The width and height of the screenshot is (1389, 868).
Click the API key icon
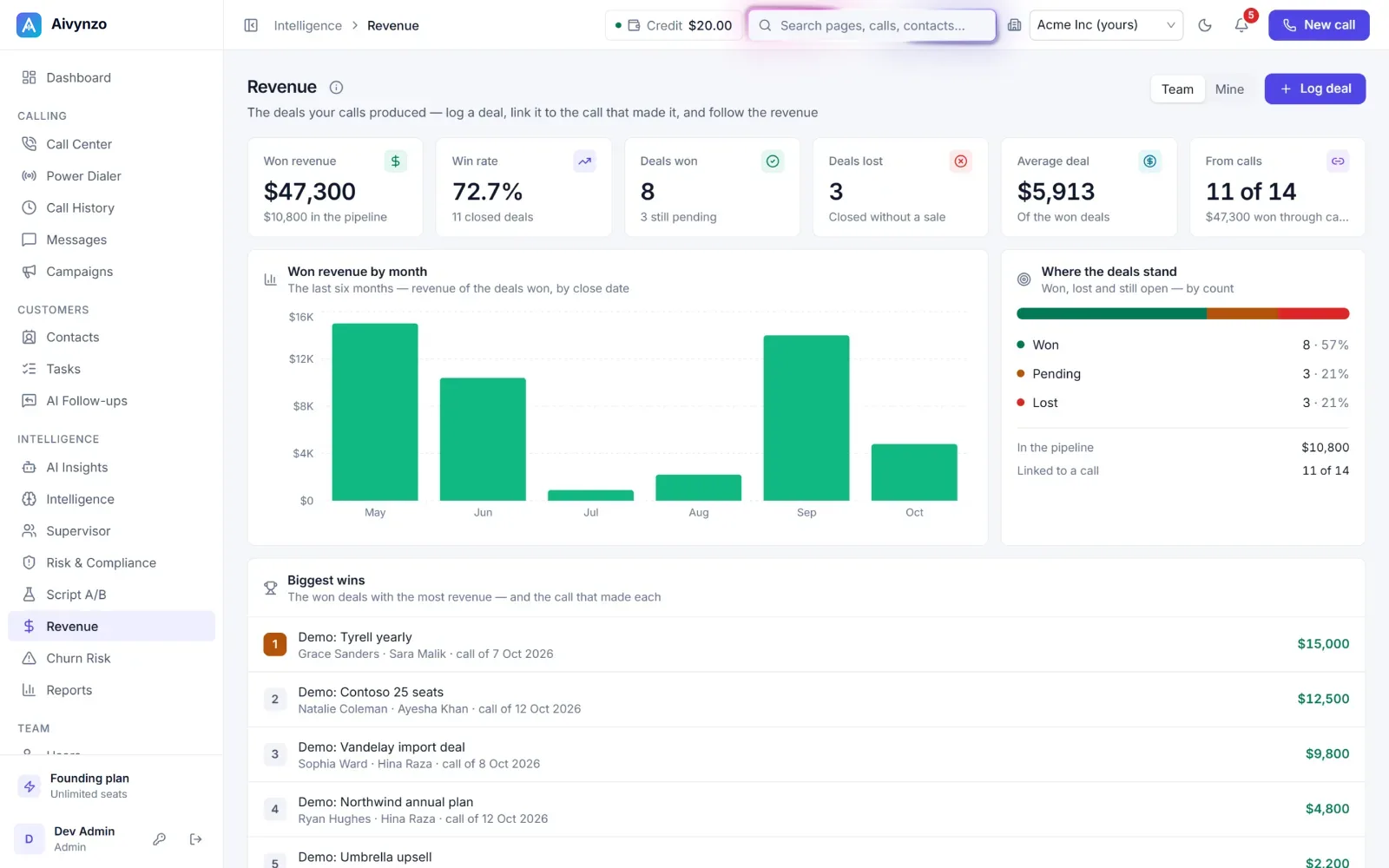click(159, 839)
